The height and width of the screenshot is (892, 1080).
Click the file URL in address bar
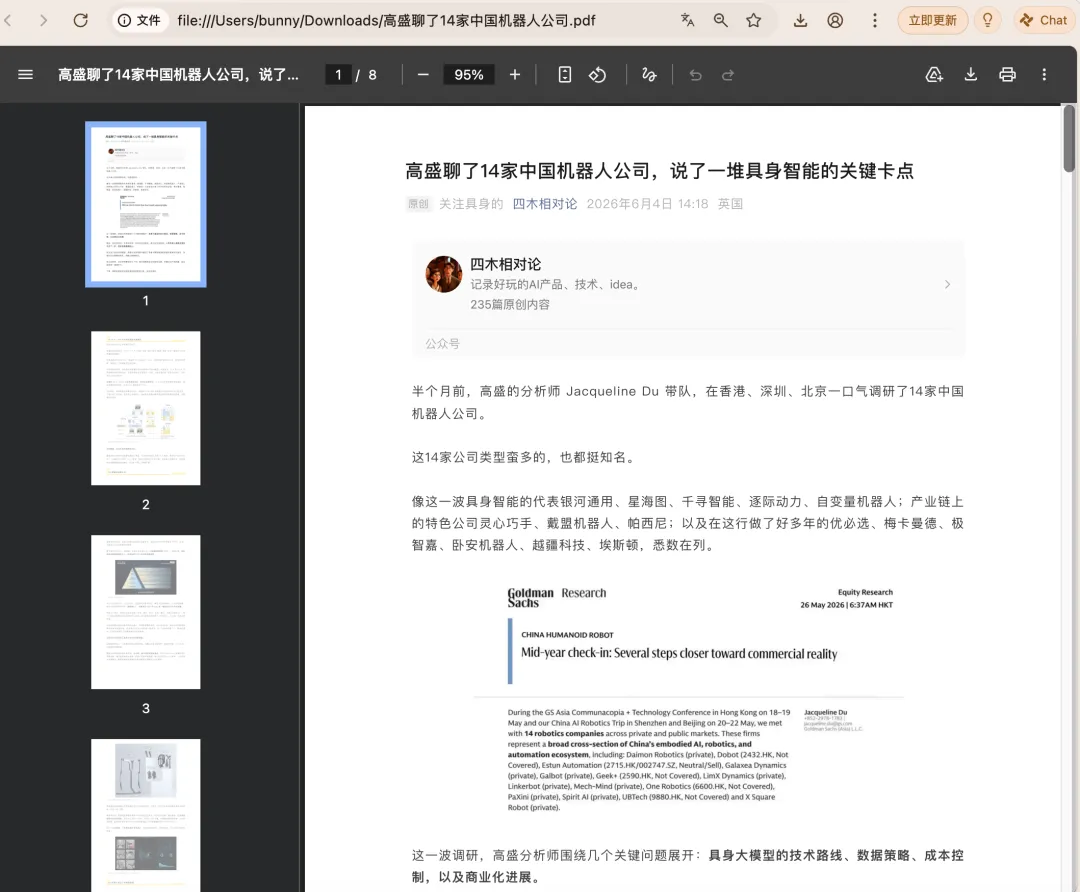tap(386, 21)
